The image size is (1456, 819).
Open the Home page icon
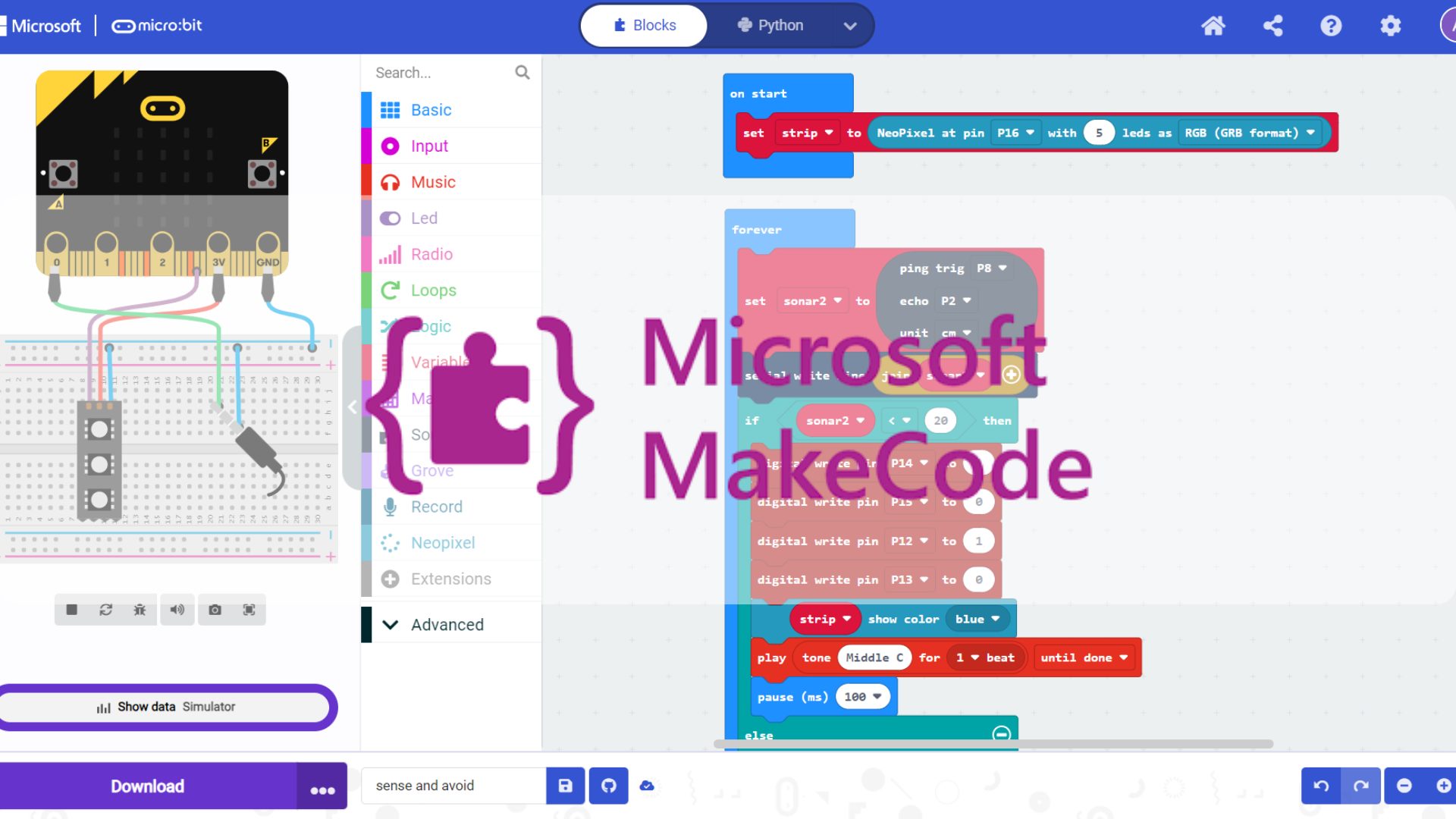coord(1213,26)
